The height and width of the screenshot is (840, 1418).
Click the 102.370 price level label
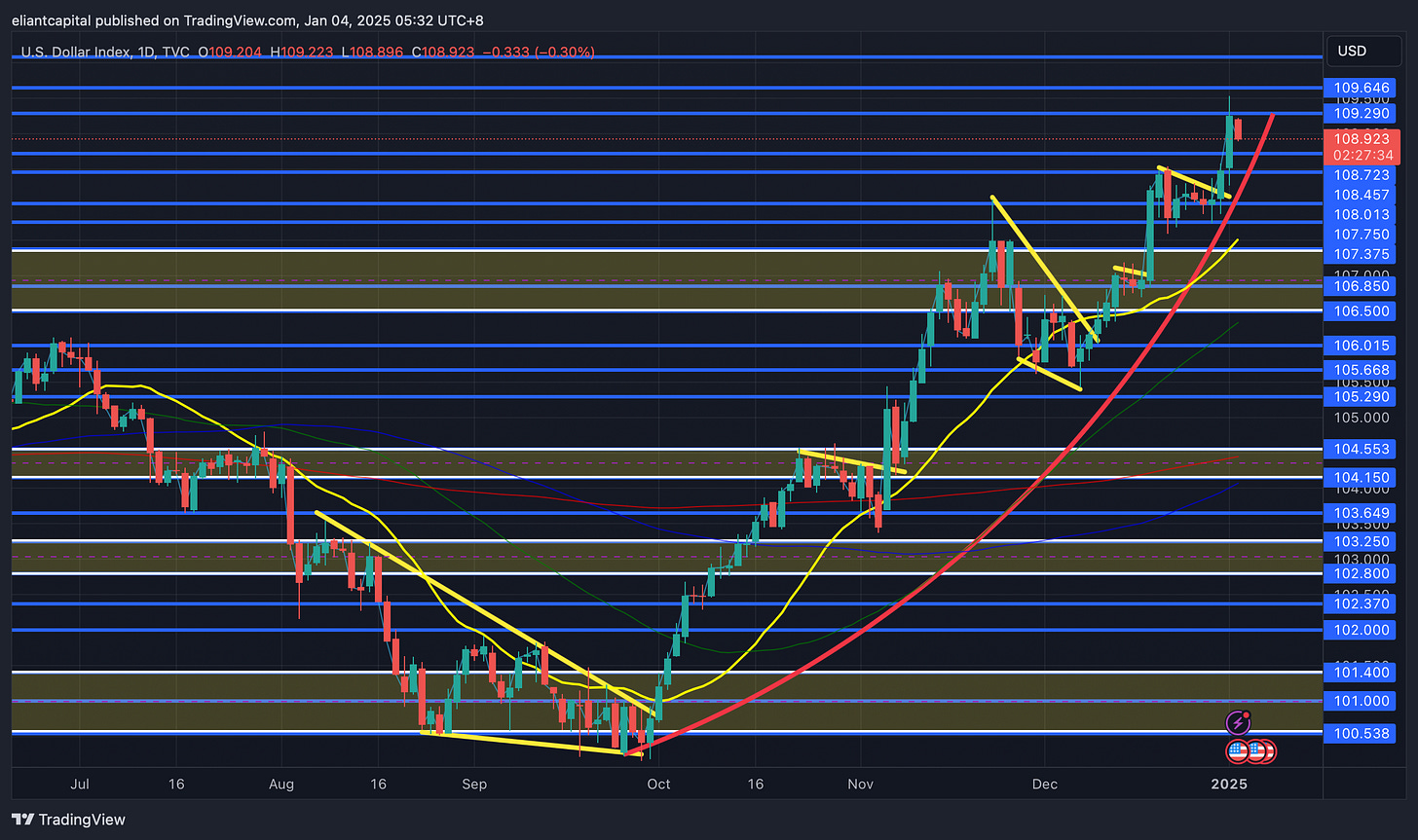[x=1361, y=604]
